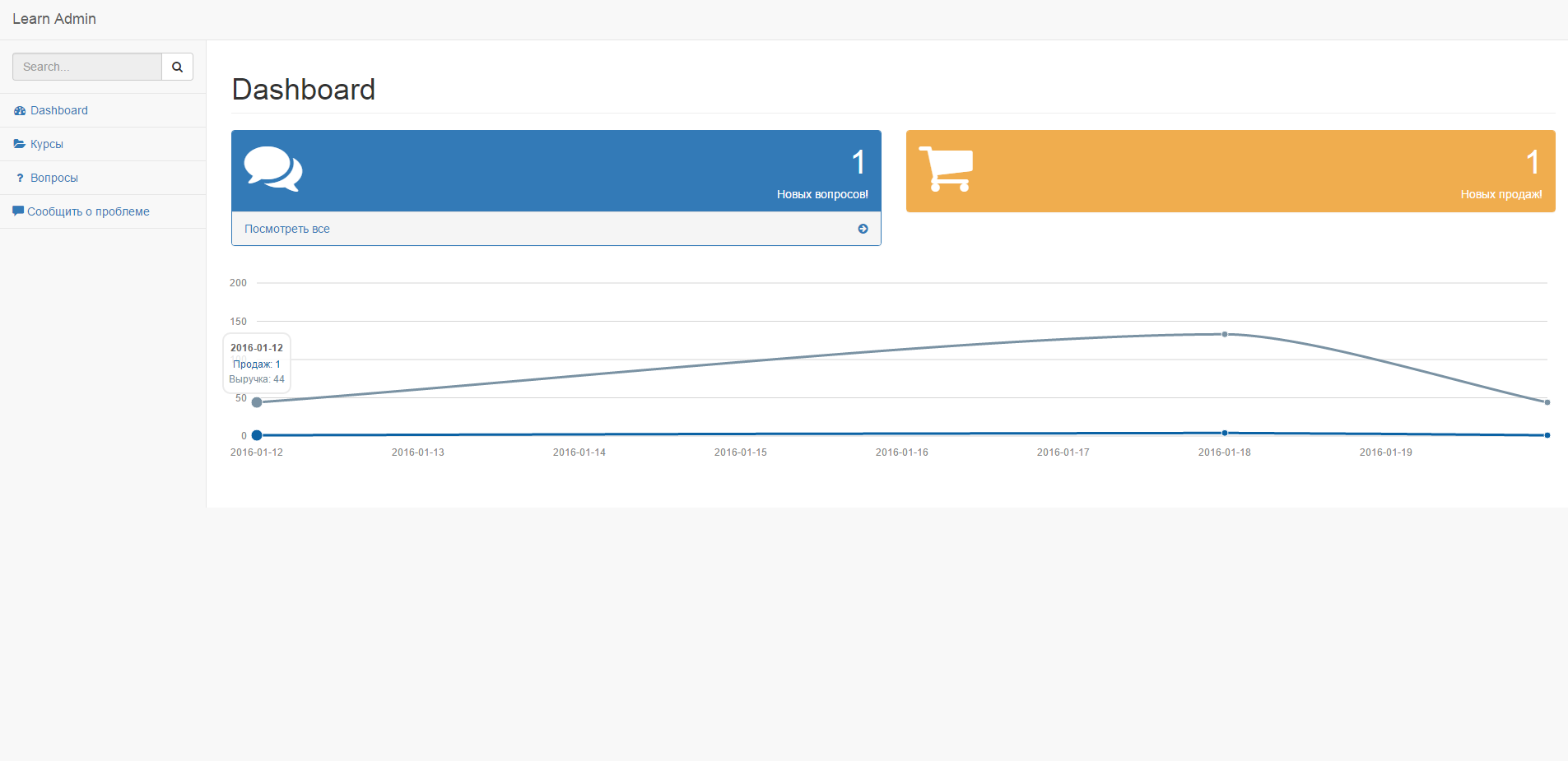This screenshot has height=761, width=1568.
Task: Focus the Search input field
Action: (87, 67)
